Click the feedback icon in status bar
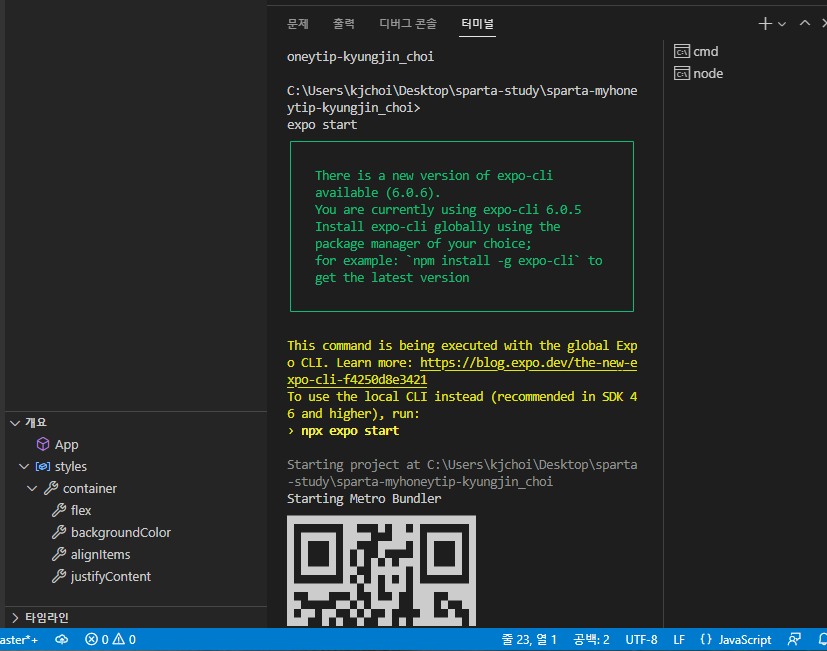Image resolution: width=827 pixels, height=651 pixels. click(x=794, y=639)
